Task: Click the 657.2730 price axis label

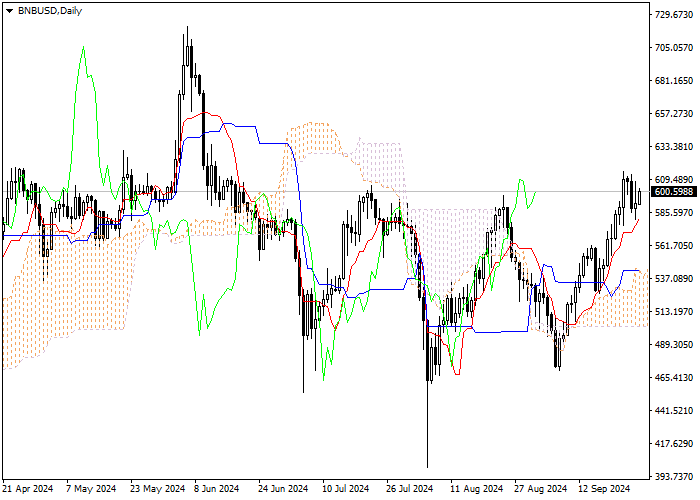Action: point(674,114)
